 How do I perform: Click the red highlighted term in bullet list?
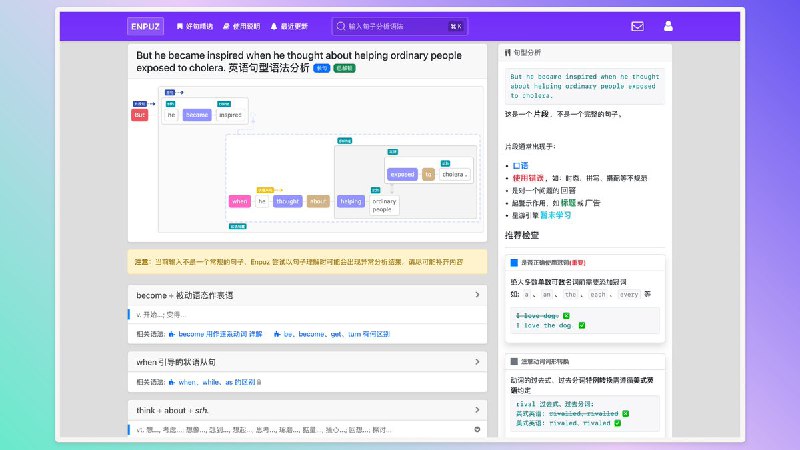point(528,178)
